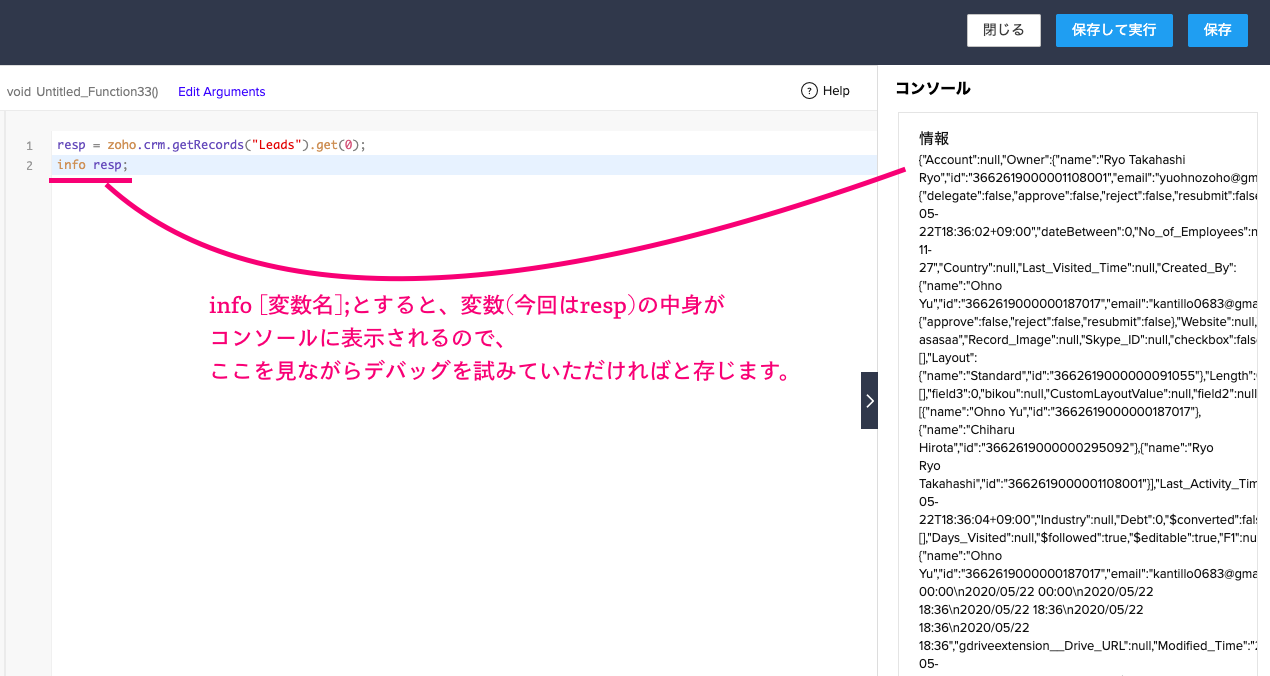
Task: Click the 情報 label in console
Action: [934, 138]
